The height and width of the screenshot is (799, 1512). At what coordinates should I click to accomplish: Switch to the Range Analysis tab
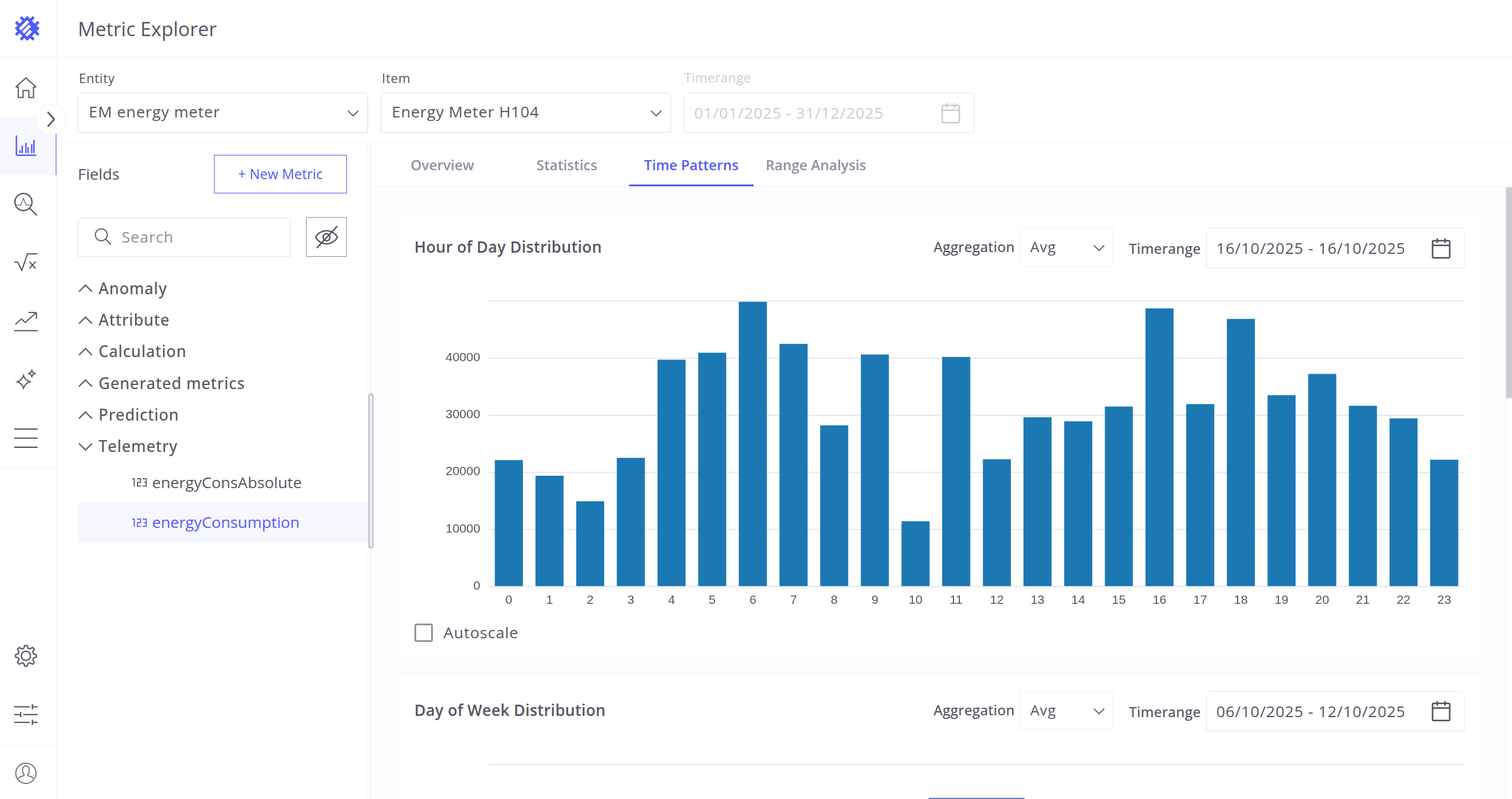point(815,165)
